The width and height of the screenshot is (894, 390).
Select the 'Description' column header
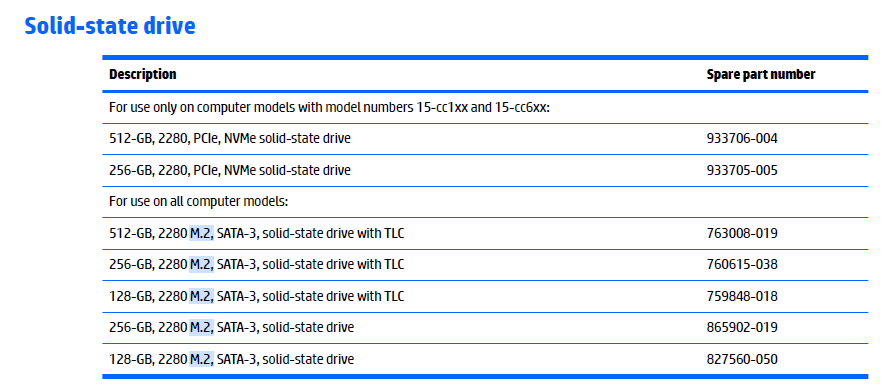point(143,74)
